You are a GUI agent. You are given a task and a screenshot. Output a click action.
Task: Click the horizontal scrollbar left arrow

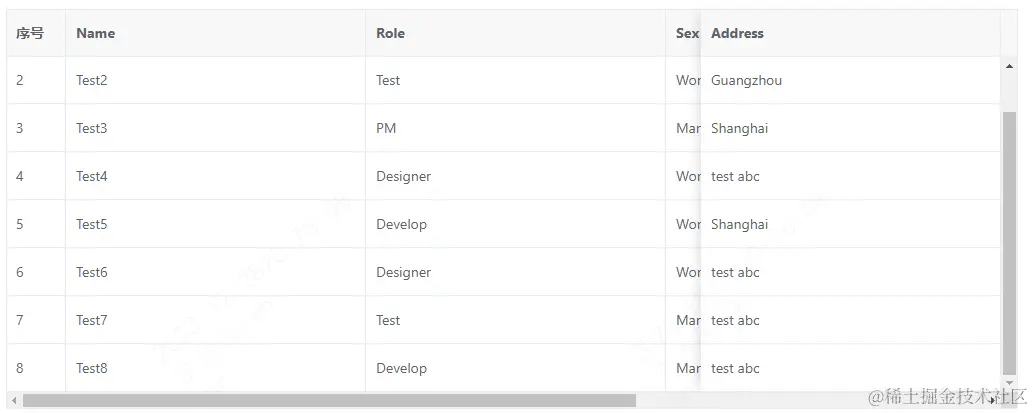[x=14, y=401]
